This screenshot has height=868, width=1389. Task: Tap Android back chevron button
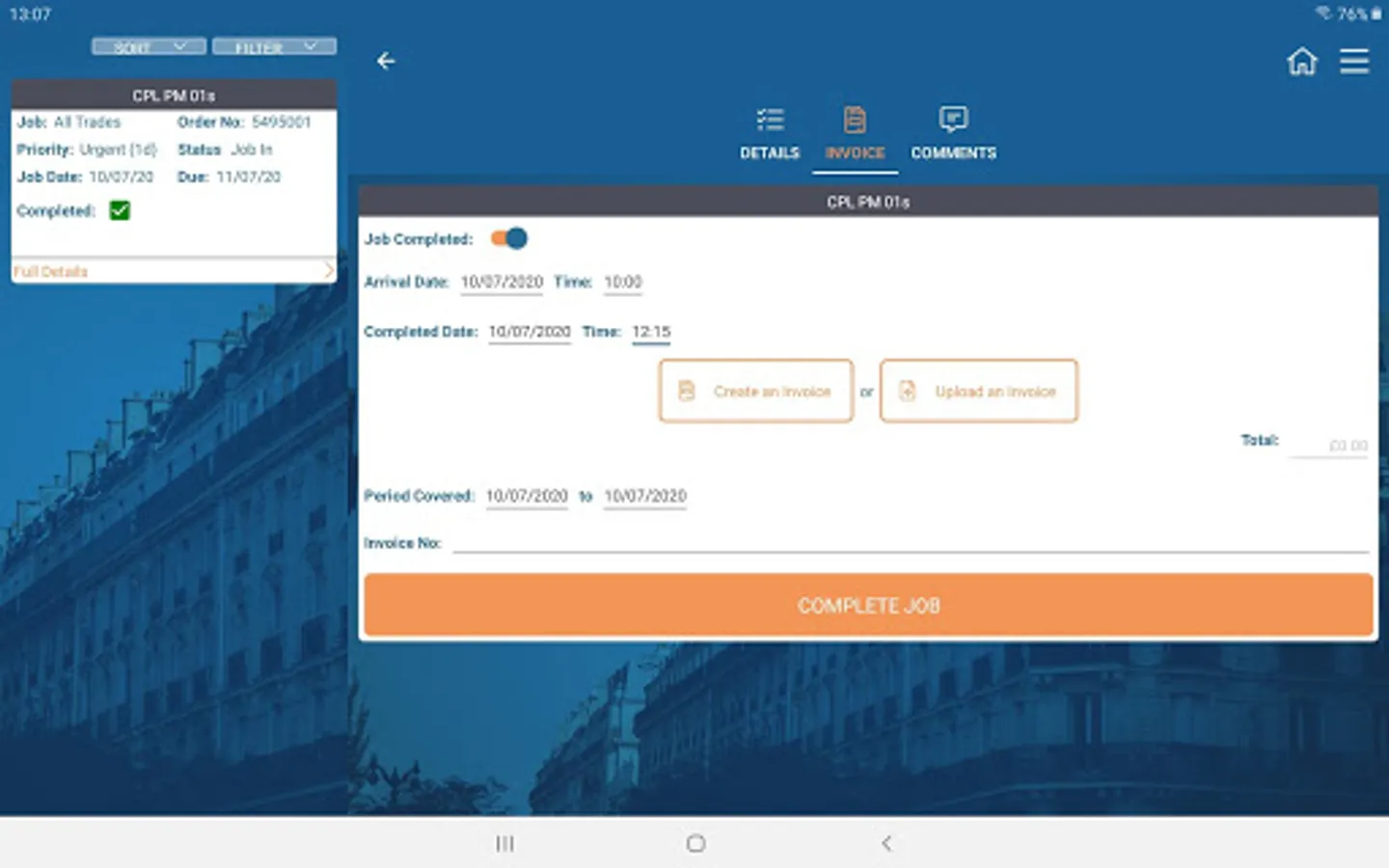[x=886, y=844]
